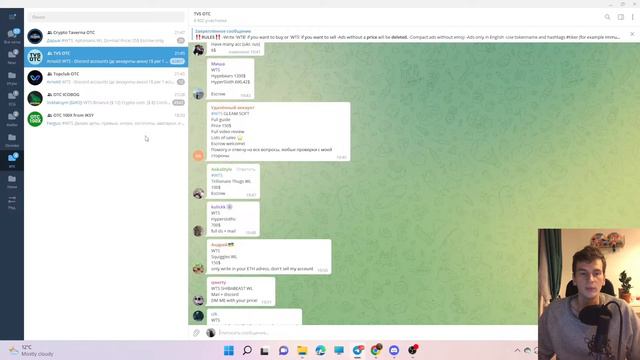This screenshot has width=640, height=360.
Task: Open the sixth sidebar folder icon
Action: point(12,140)
